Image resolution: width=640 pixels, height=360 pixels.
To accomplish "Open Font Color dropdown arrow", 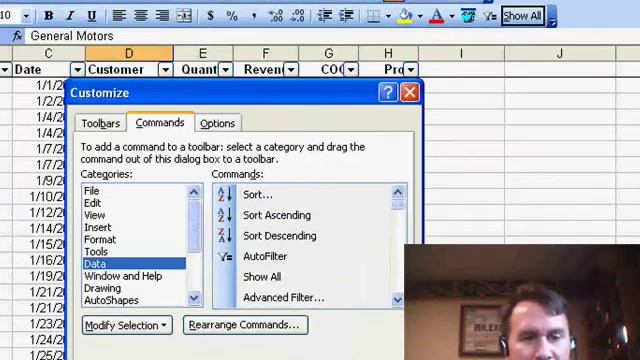I will coord(452,16).
